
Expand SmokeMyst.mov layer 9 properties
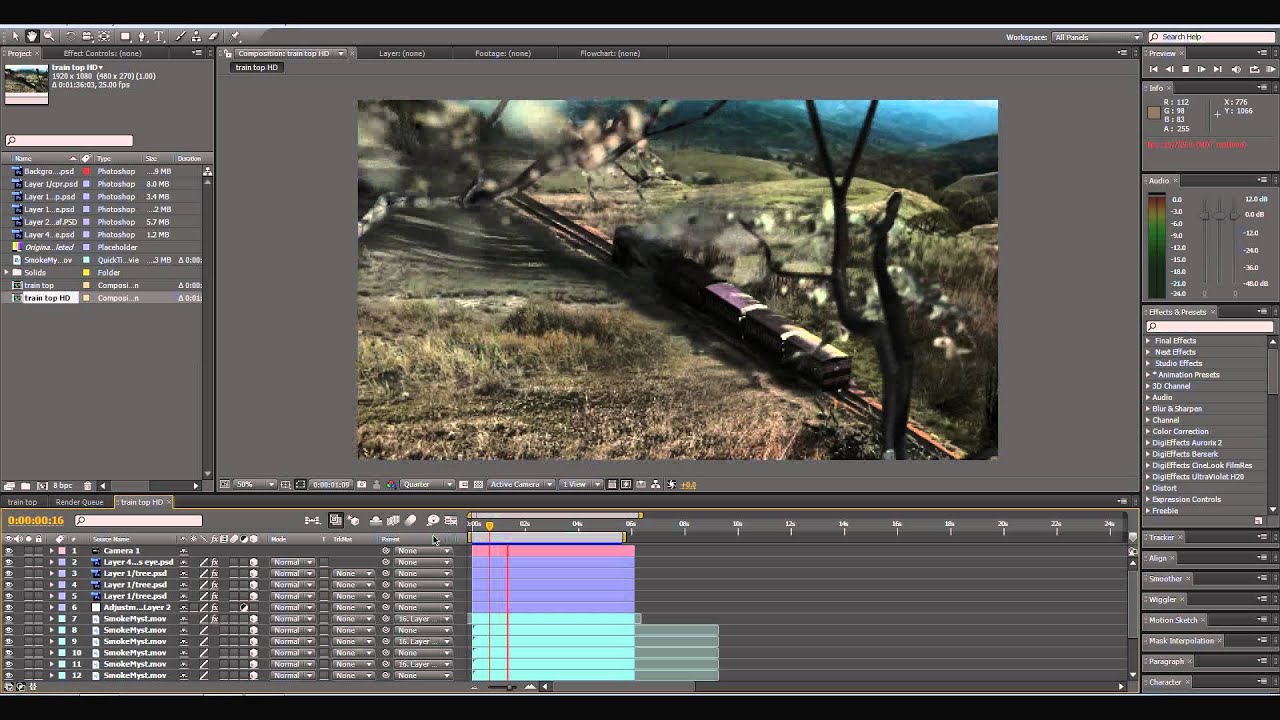coord(51,641)
